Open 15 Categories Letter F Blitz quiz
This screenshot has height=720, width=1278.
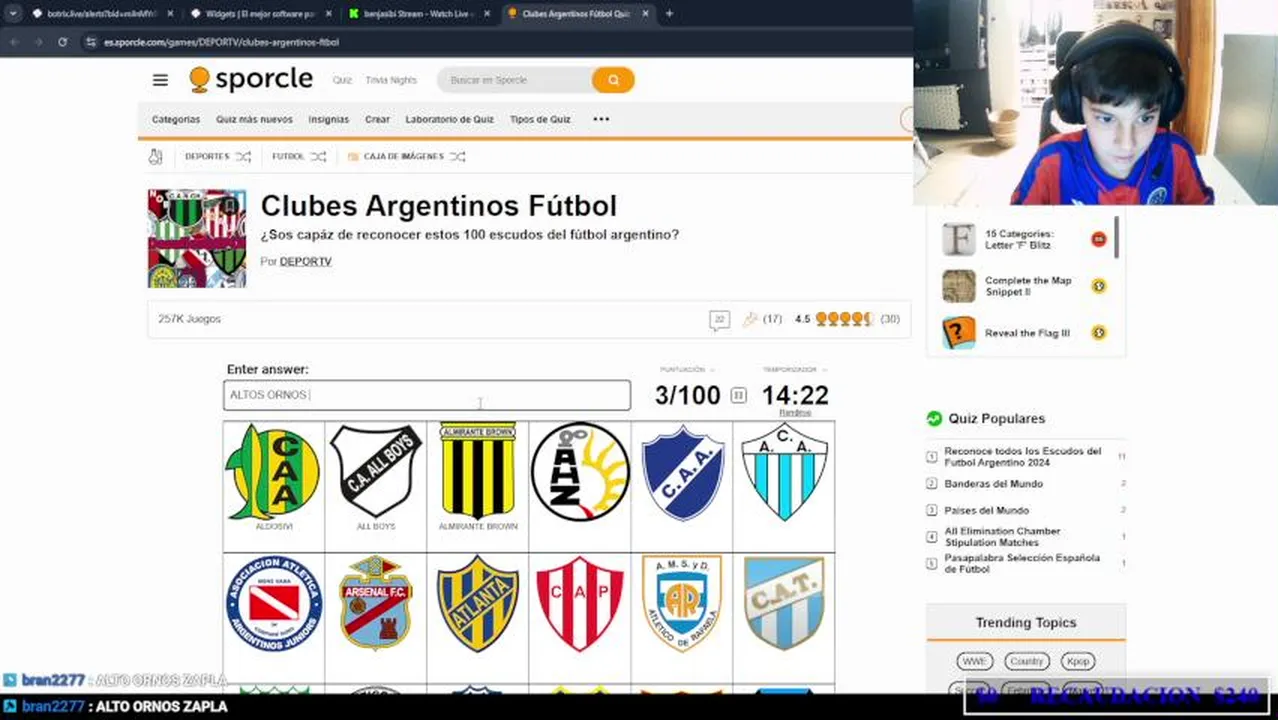click(1018, 239)
